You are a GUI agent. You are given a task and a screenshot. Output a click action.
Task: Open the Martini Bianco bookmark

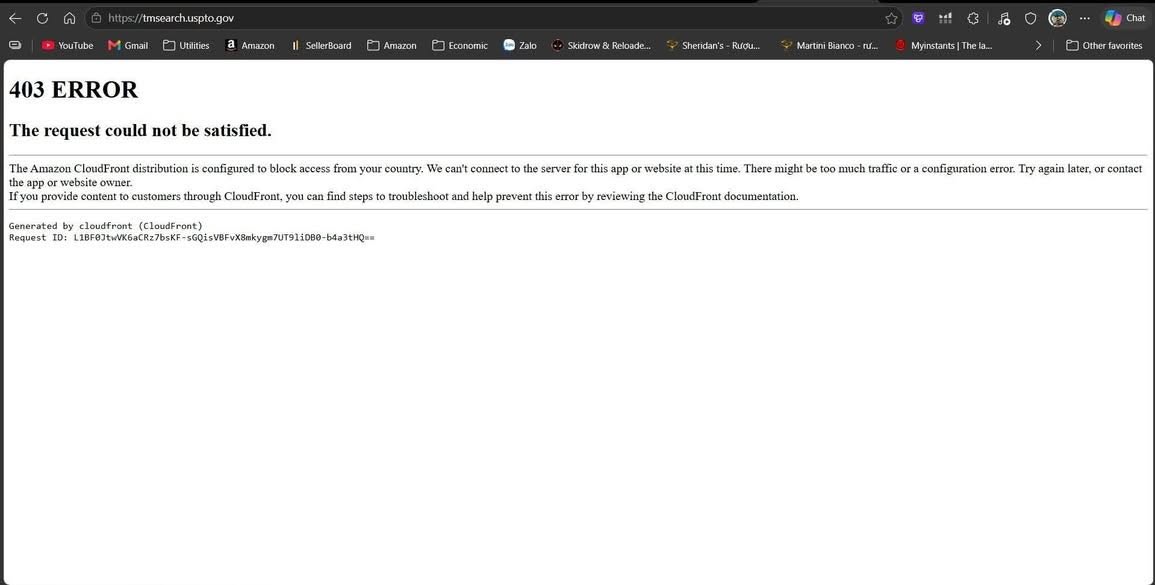click(x=829, y=46)
